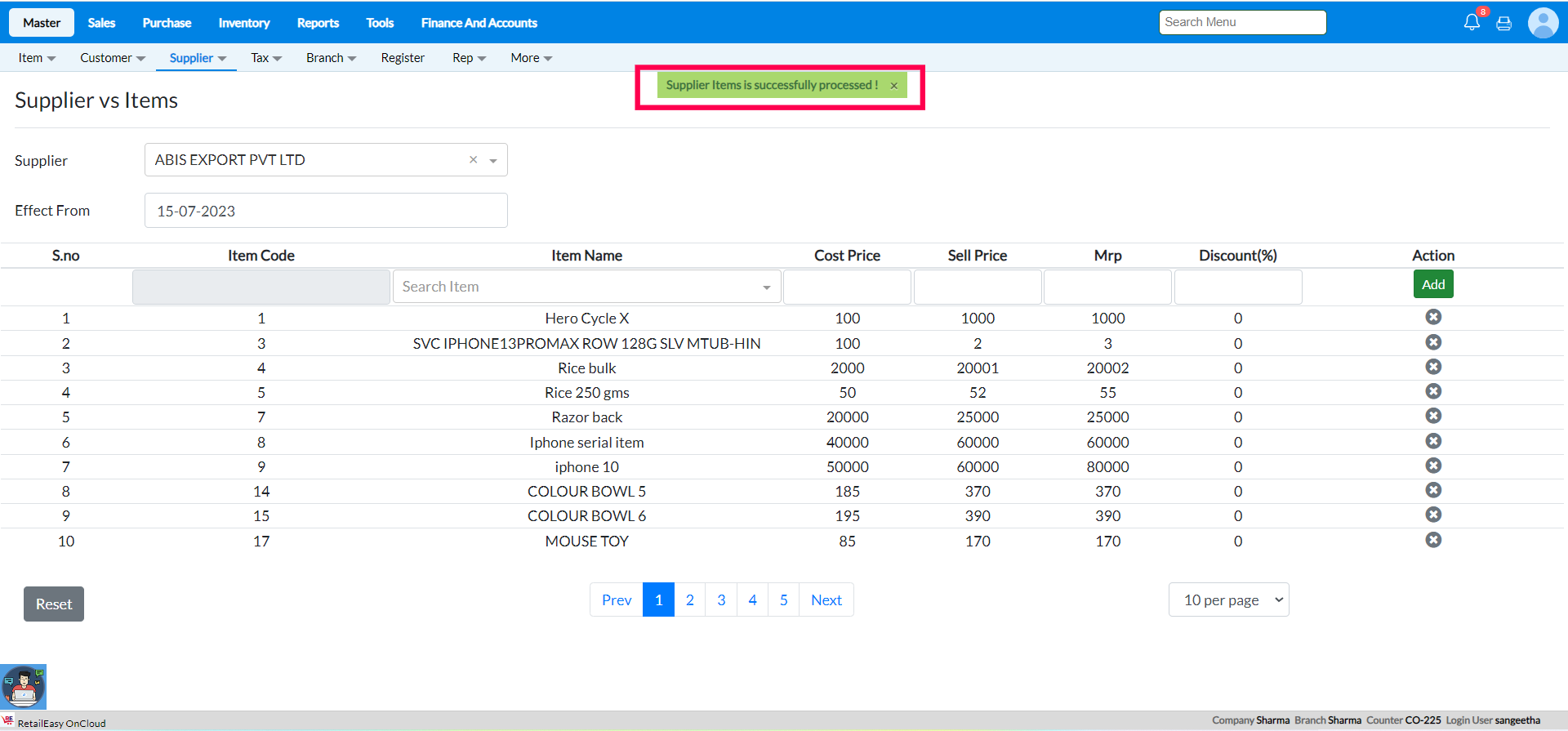Open the notifications bell icon
Screen dimensions: 1568x731
click(1472, 23)
